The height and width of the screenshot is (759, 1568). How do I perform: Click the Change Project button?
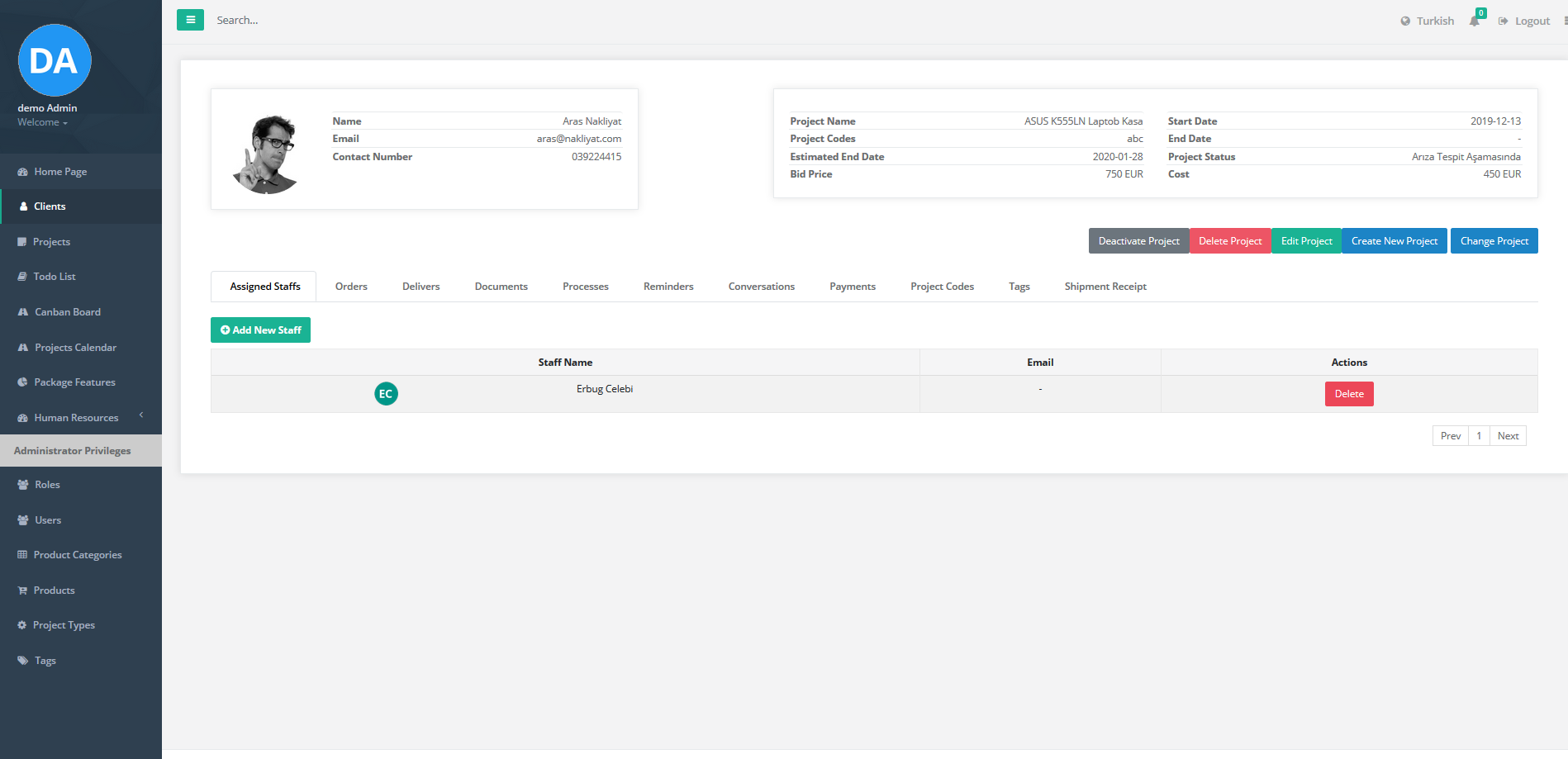point(1494,241)
